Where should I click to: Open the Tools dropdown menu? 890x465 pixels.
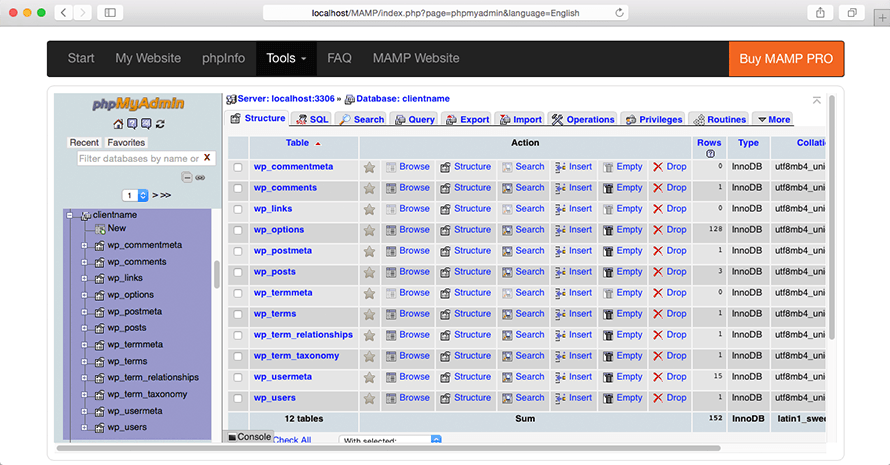click(x=286, y=58)
